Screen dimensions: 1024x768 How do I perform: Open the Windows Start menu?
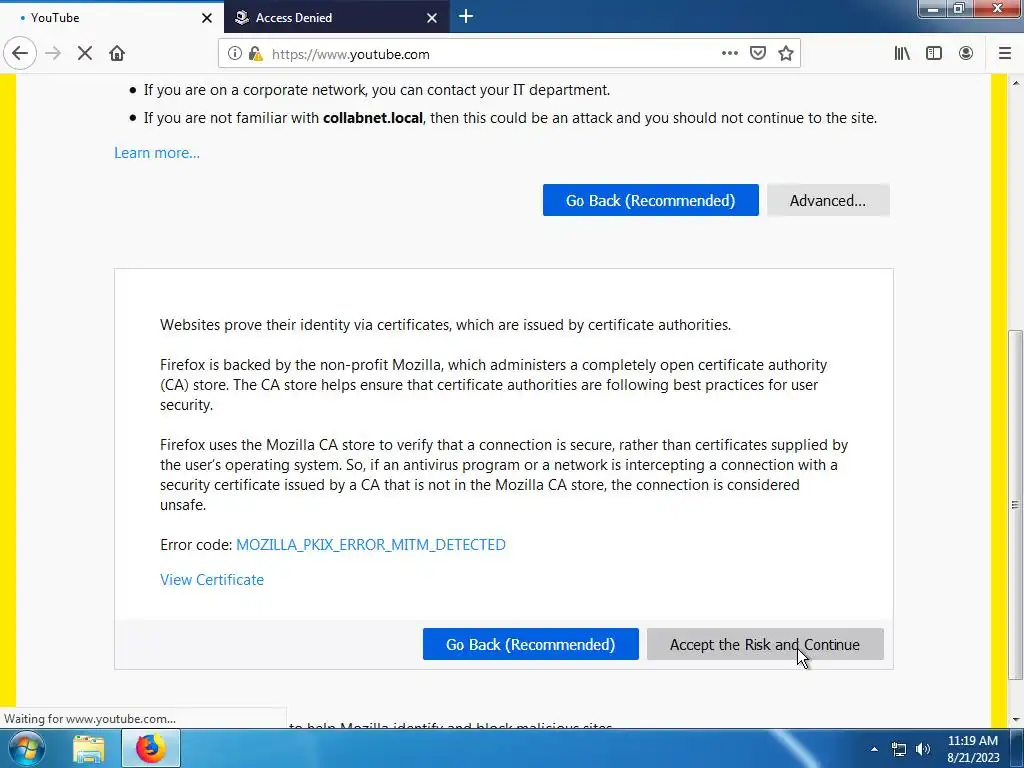click(x=25, y=749)
